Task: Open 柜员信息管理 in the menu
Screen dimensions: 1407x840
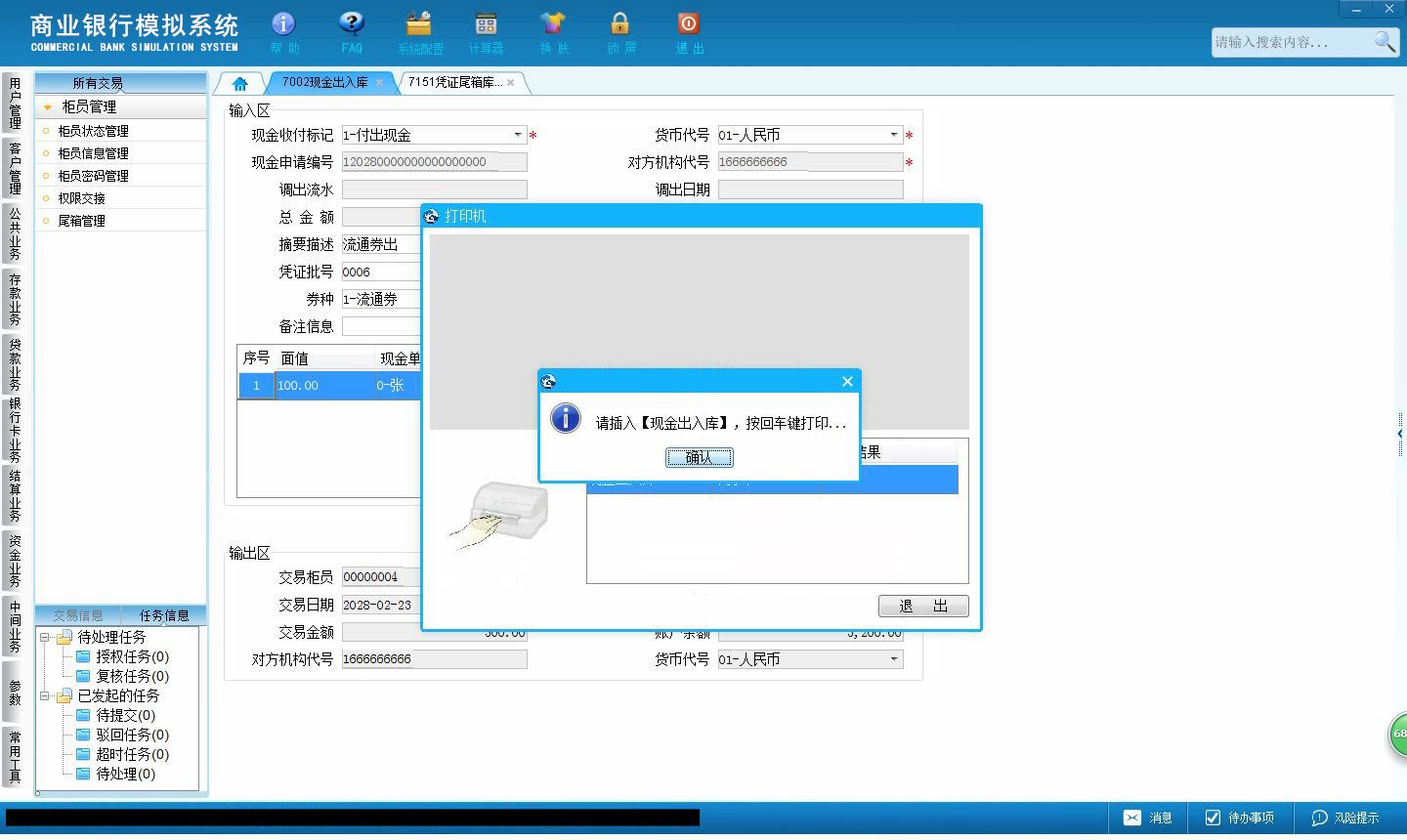Action: (x=93, y=153)
